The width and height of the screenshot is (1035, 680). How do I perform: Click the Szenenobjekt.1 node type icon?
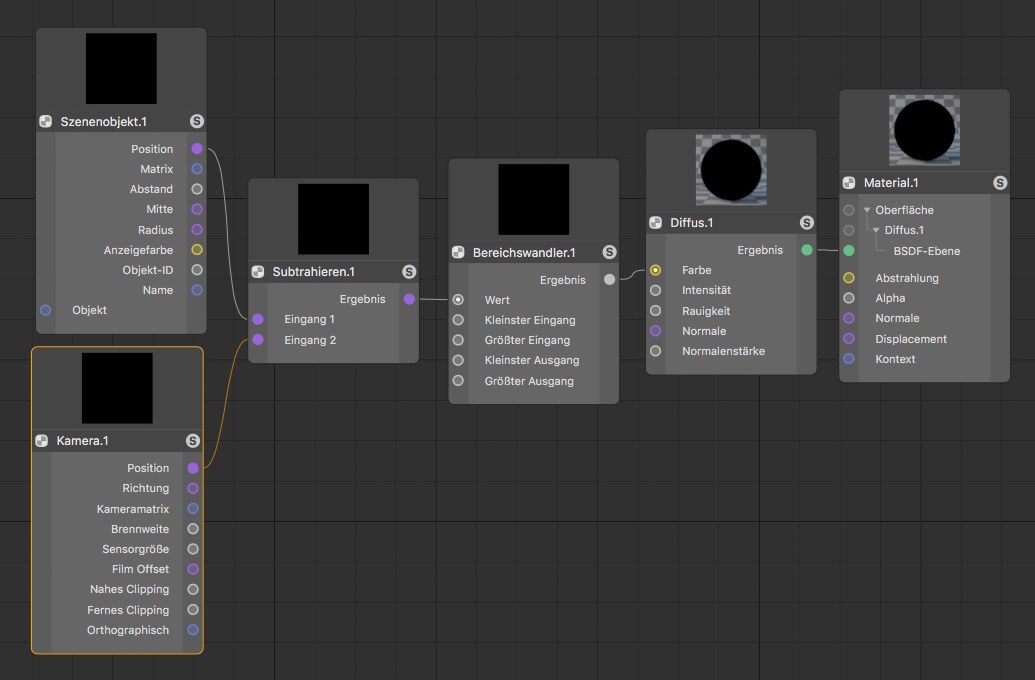pos(46,121)
